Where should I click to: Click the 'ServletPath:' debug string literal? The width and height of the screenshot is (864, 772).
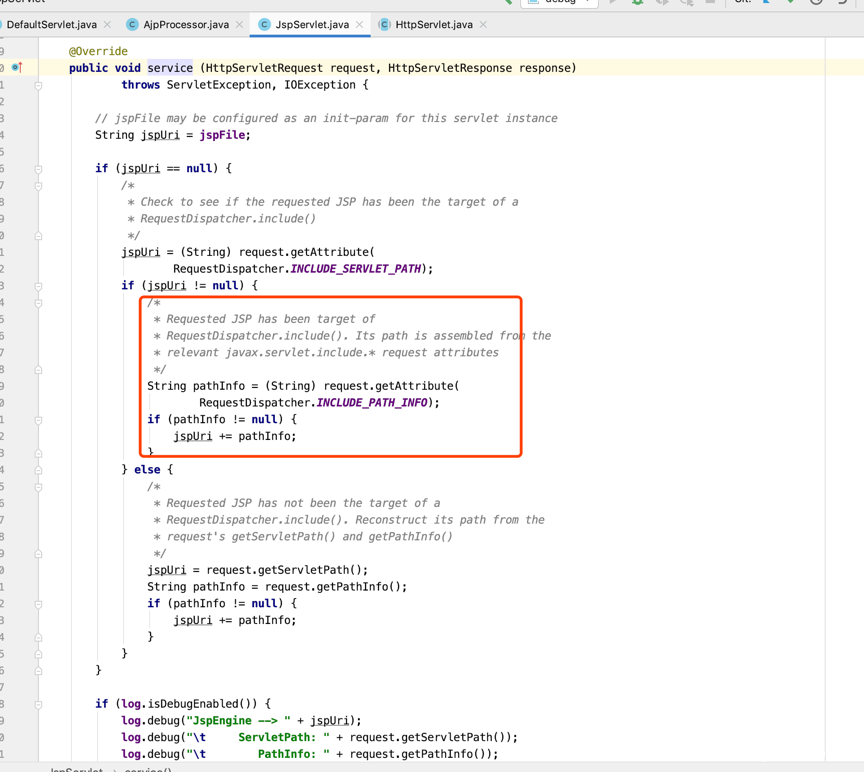point(258,737)
